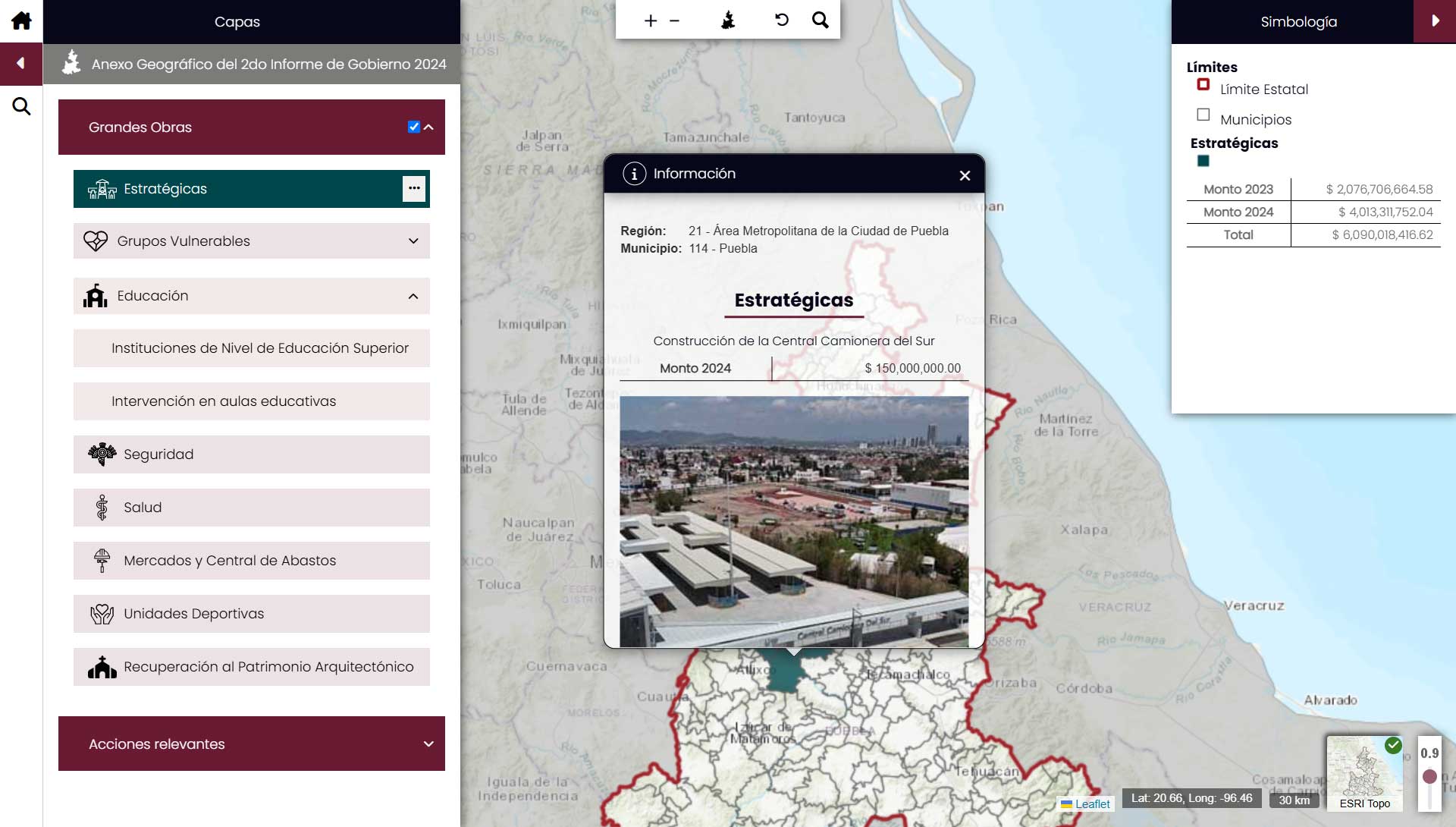Open the sidebar search magnifier
The image size is (1456, 827).
(21, 106)
